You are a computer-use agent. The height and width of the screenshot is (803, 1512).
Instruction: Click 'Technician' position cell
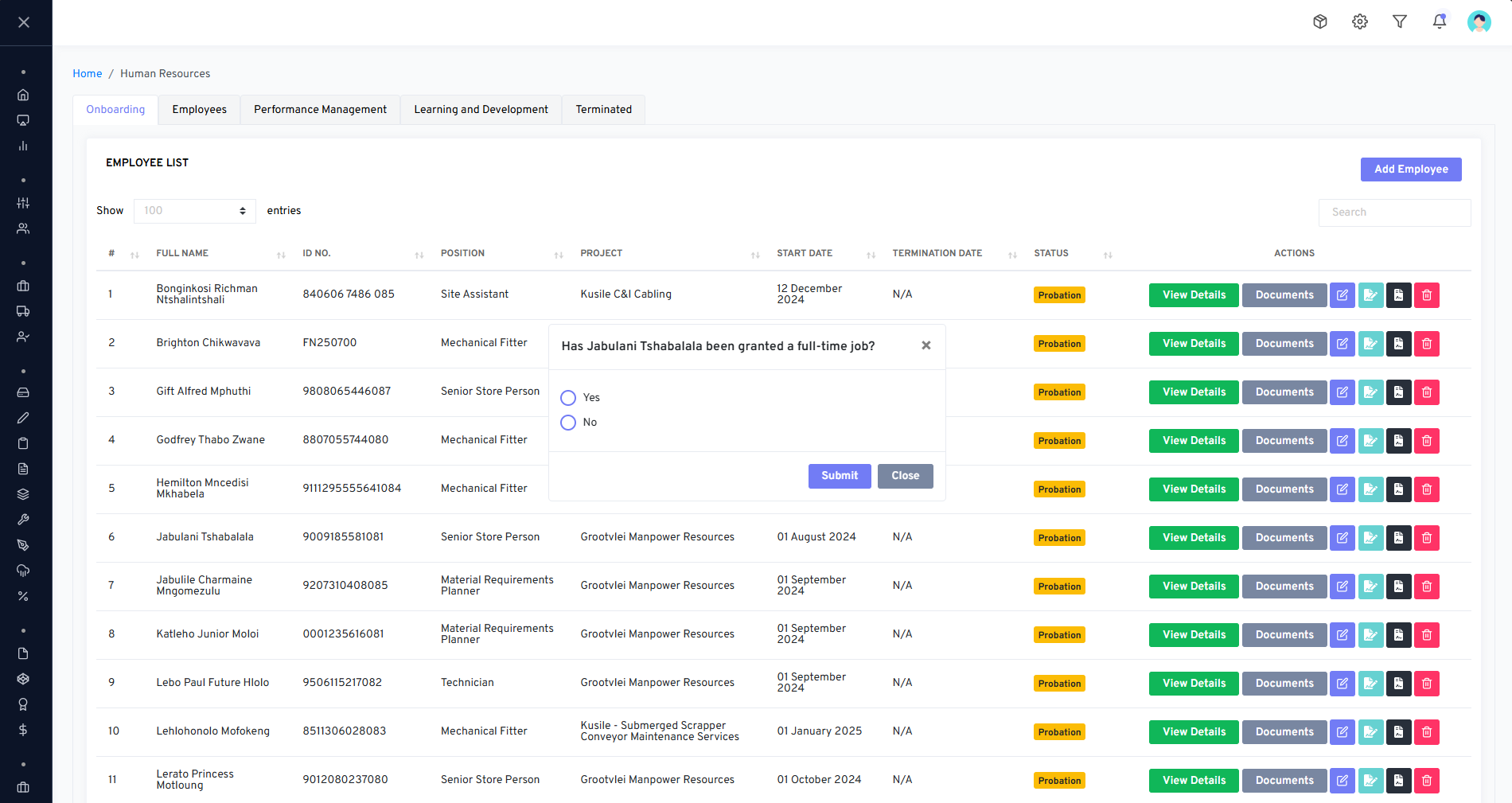467,683
